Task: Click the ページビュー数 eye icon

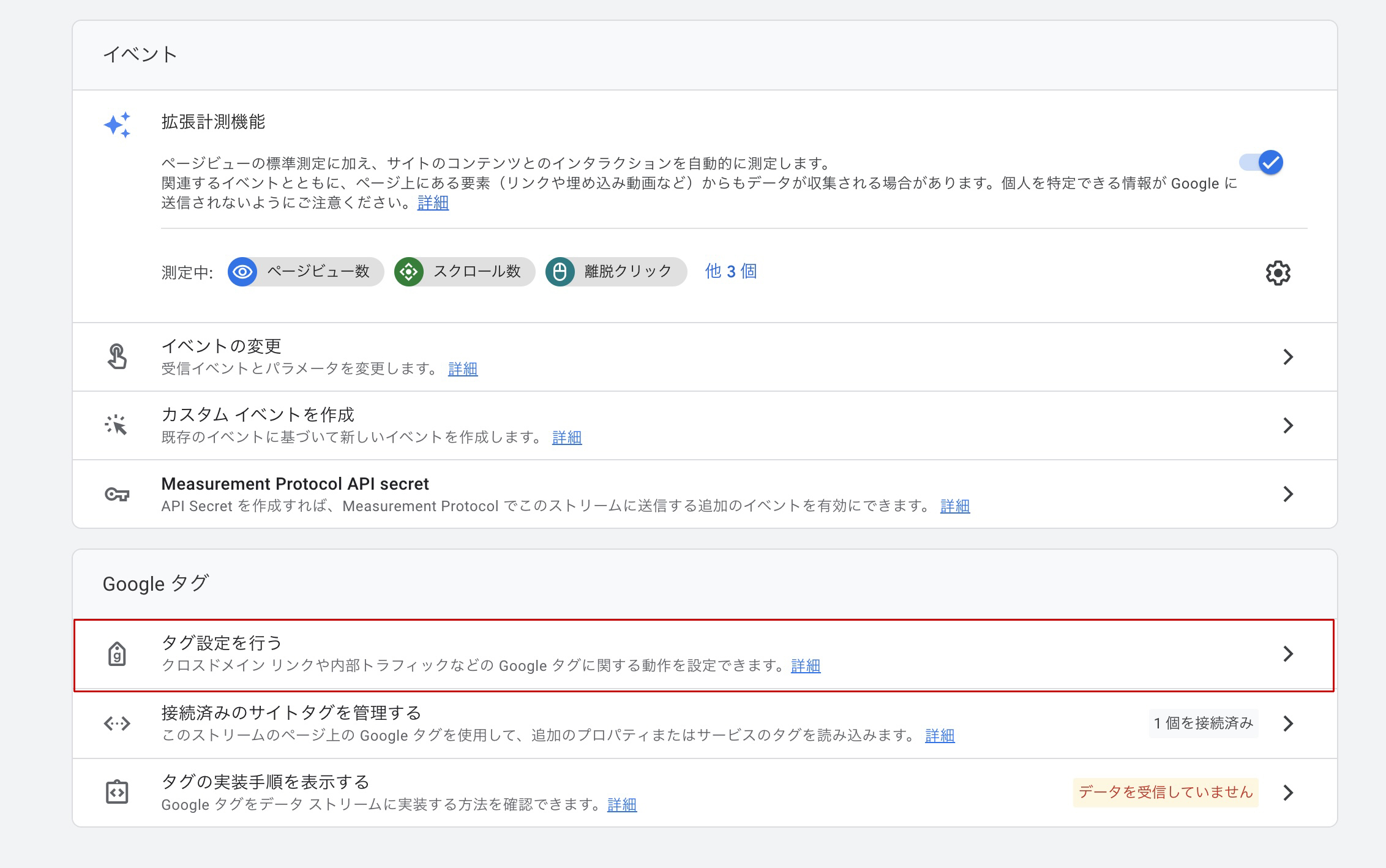Action: tap(242, 272)
